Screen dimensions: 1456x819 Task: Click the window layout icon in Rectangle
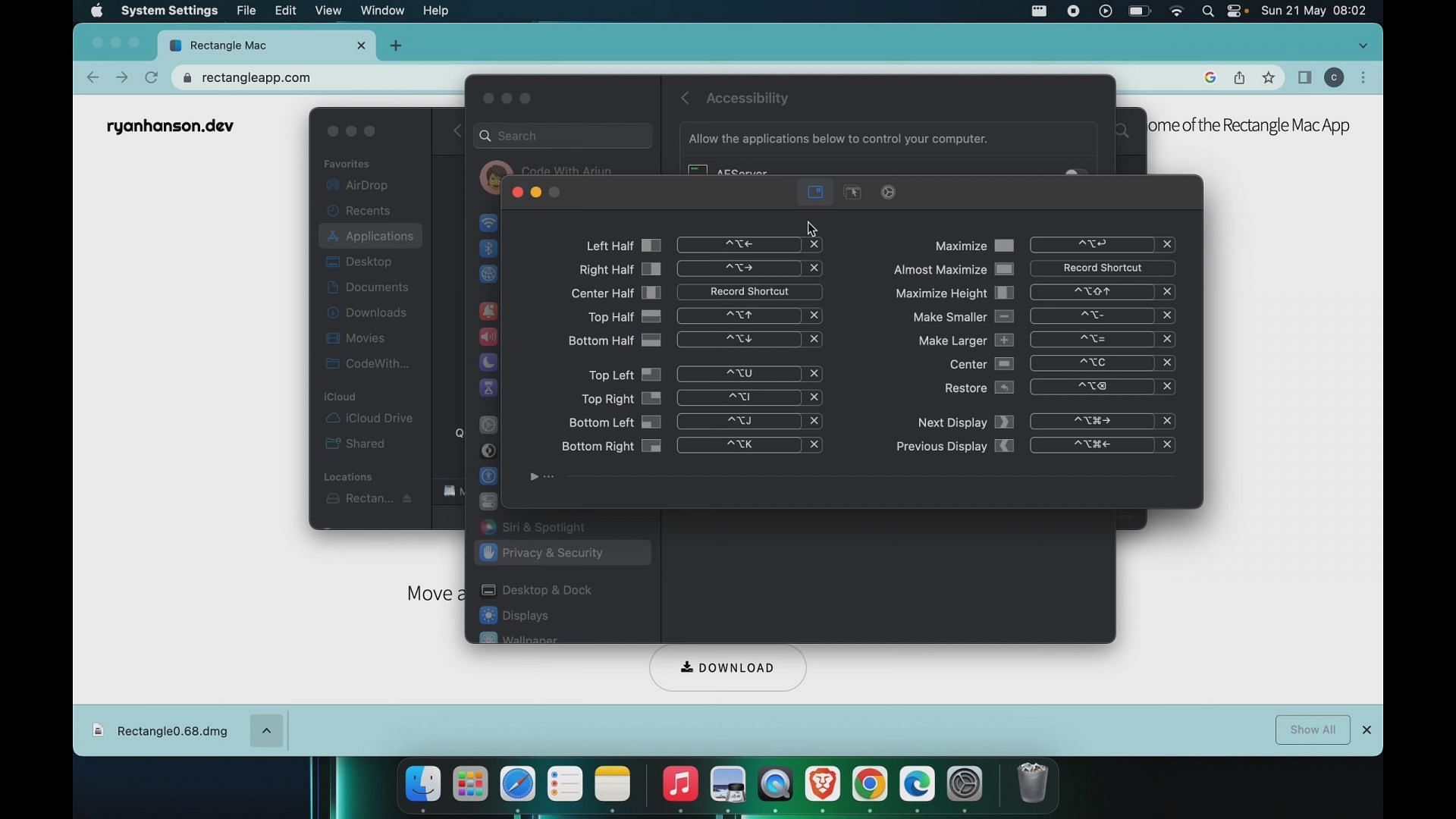pos(815,192)
